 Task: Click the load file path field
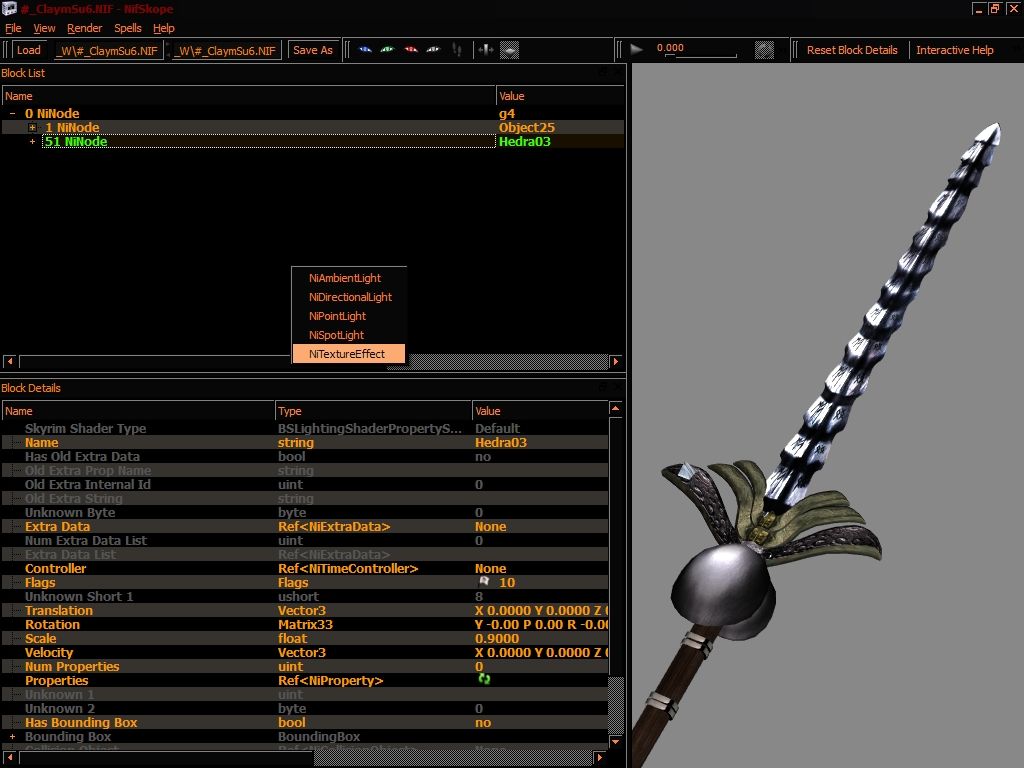coord(107,50)
